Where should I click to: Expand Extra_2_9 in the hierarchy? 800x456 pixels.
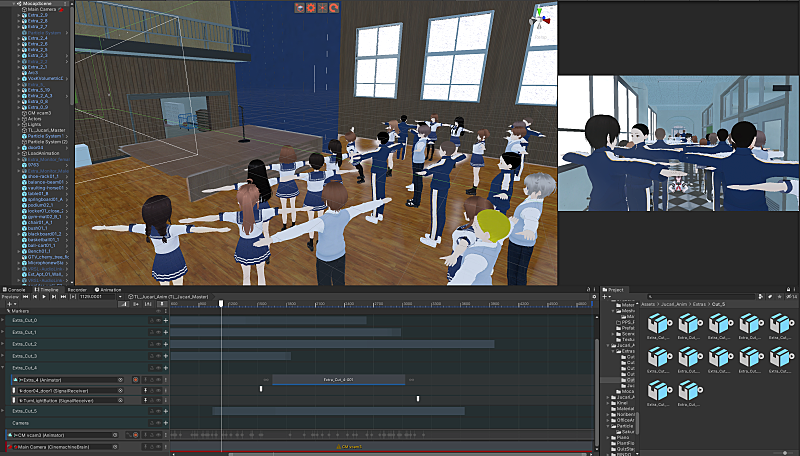pyautogui.click(x=19, y=15)
